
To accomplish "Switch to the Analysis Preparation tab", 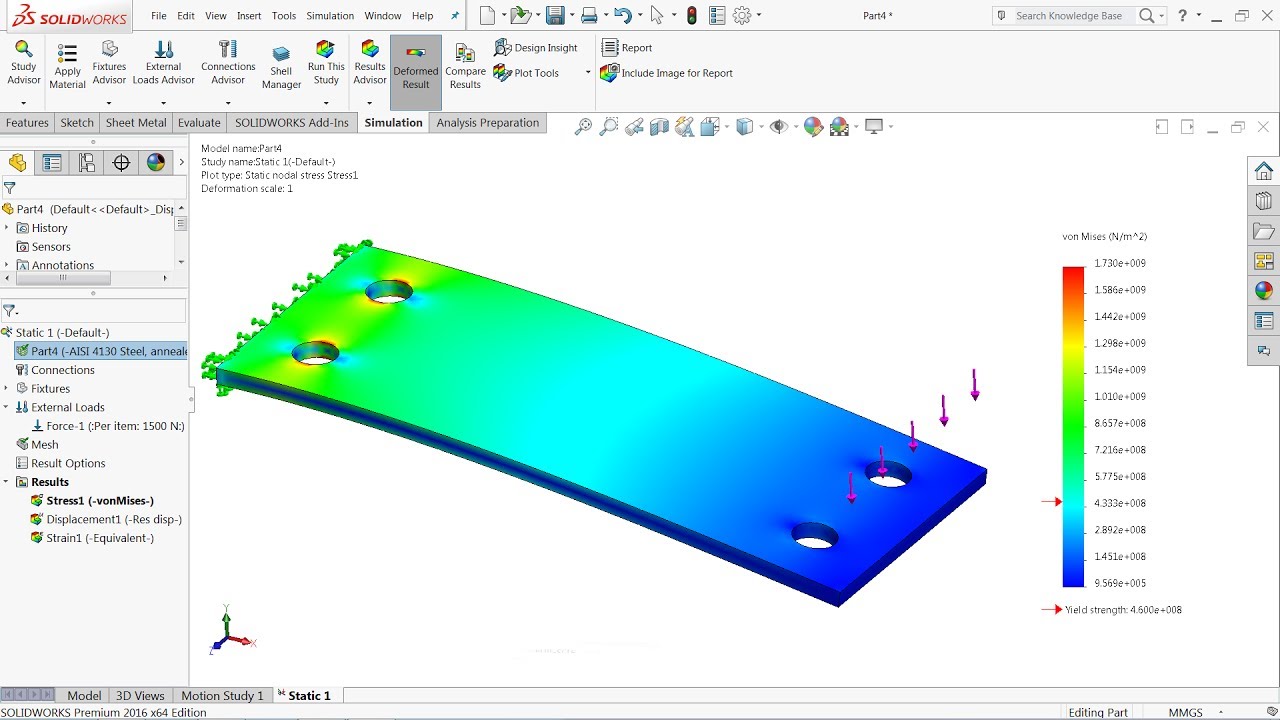I will 487,123.
